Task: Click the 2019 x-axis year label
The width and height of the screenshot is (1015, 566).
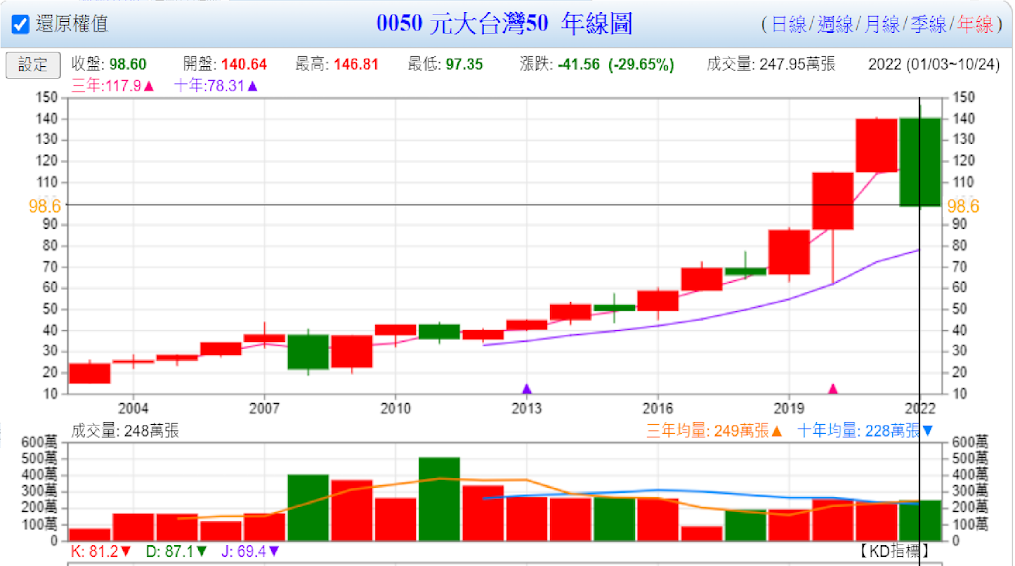Action: click(789, 408)
